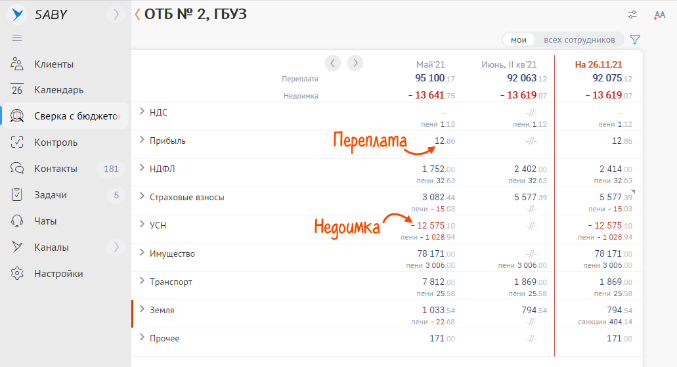Click the Июнь, II кв'21 column header
Image resolution: width=677 pixels, height=367 pixels.
point(509,65)
